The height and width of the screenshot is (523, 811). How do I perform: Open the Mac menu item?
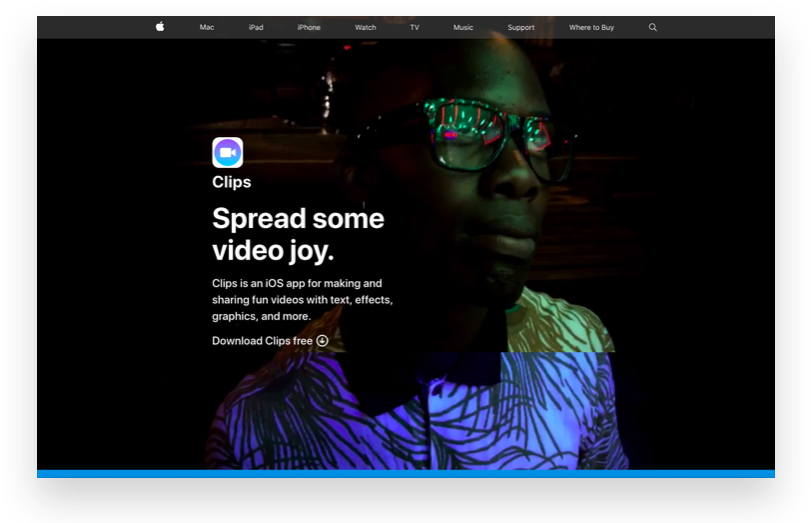pyautogui.click(x=207, y=27)
